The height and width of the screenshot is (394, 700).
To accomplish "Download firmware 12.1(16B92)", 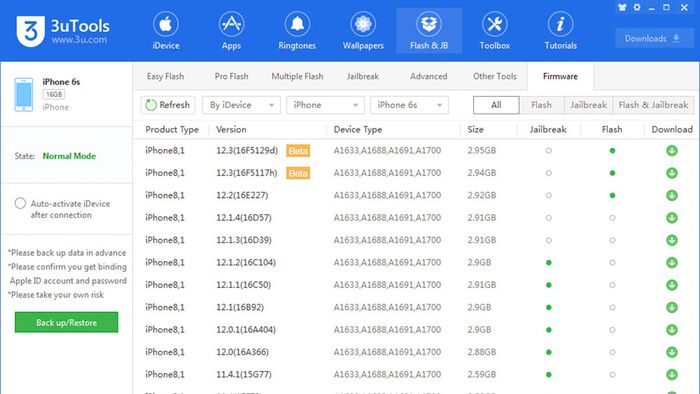I will 672,307.
